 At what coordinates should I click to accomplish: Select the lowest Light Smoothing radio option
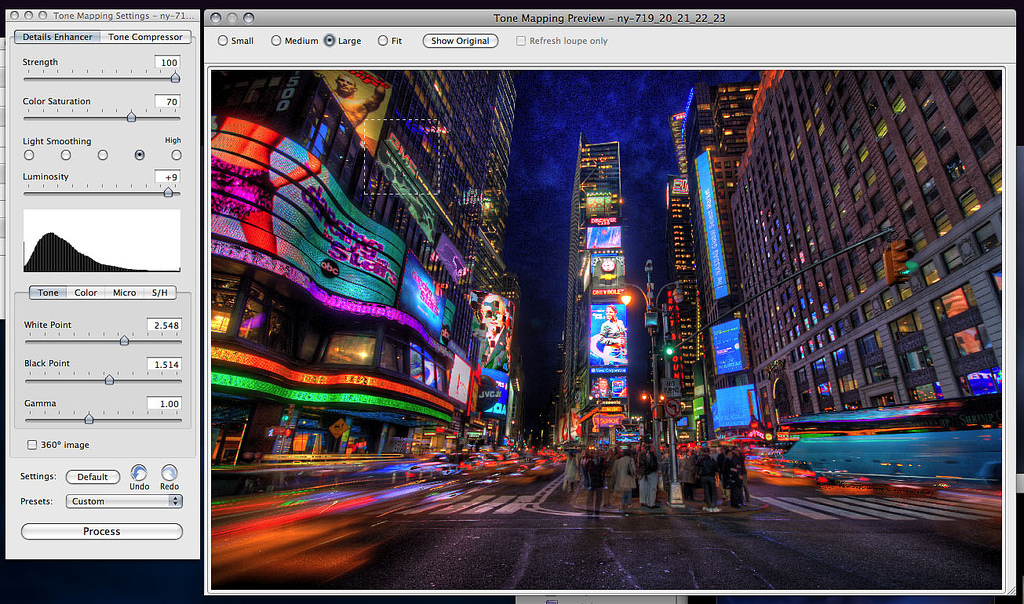[x=29, y=155]
